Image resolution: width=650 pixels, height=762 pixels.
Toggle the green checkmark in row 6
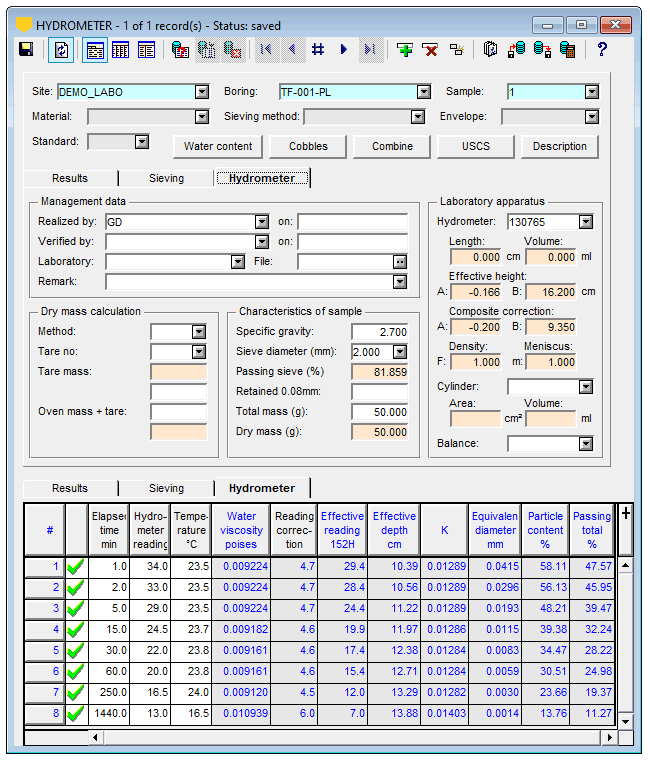[x=76, y=671]
